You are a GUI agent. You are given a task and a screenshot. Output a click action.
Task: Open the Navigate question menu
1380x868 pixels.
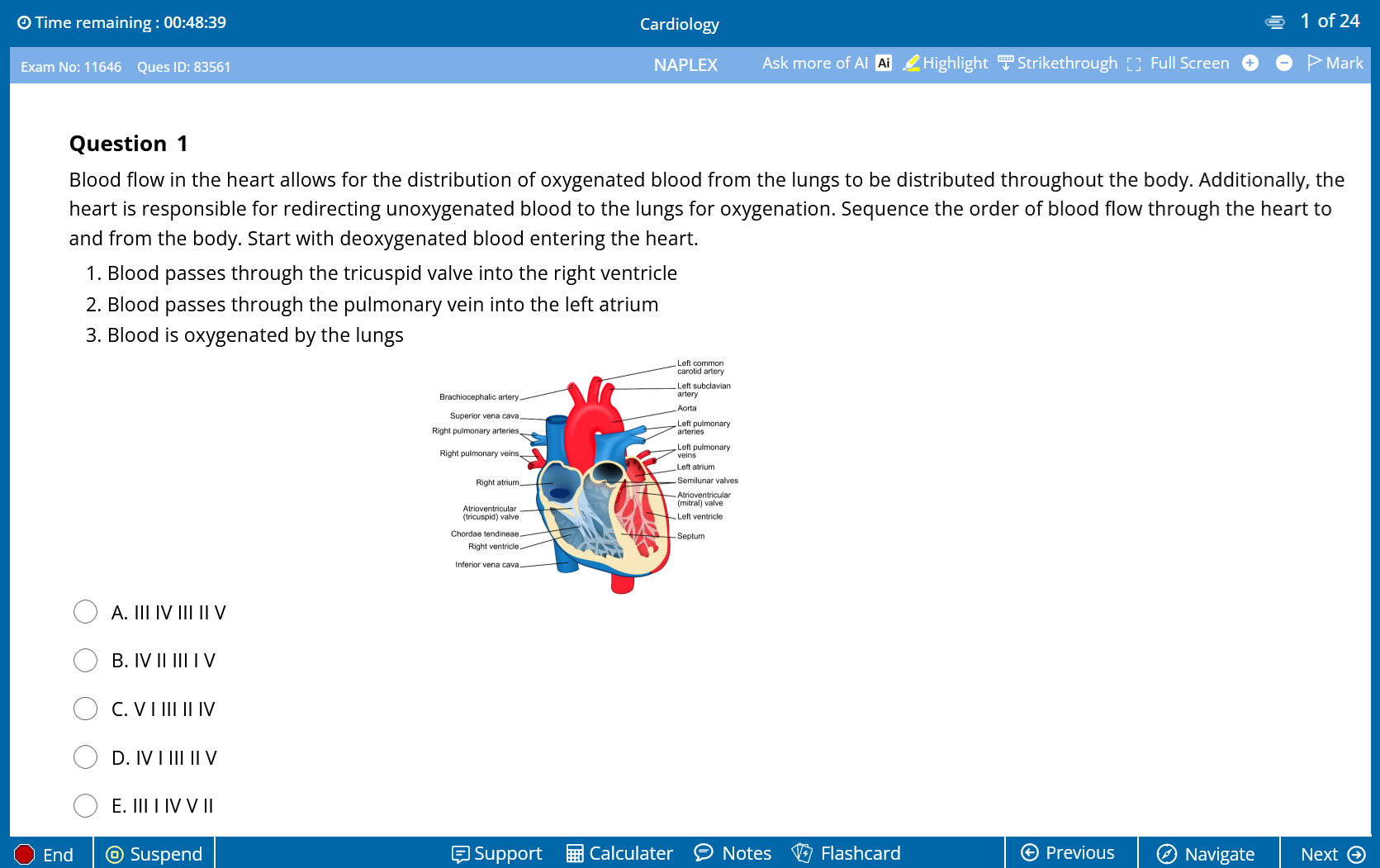(1206, 854)
